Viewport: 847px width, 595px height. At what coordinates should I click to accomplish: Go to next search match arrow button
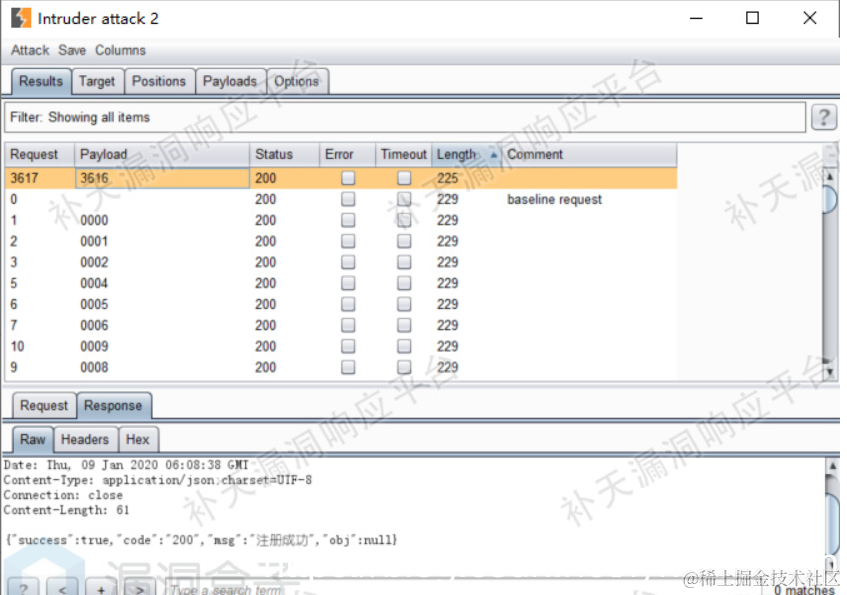pos(140,588)
